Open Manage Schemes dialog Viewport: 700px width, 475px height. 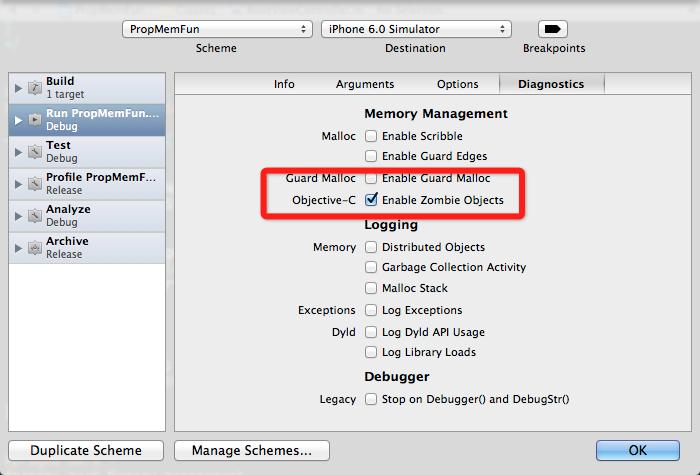[251, 450]
